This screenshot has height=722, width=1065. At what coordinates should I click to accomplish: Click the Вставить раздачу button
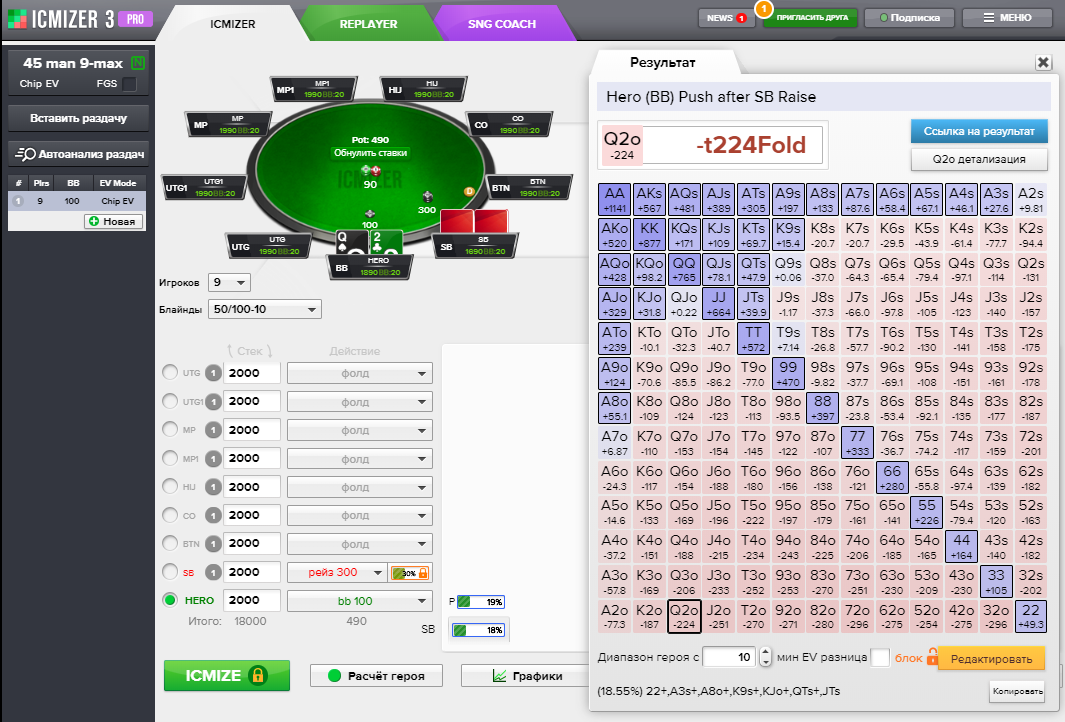point(78,118)
